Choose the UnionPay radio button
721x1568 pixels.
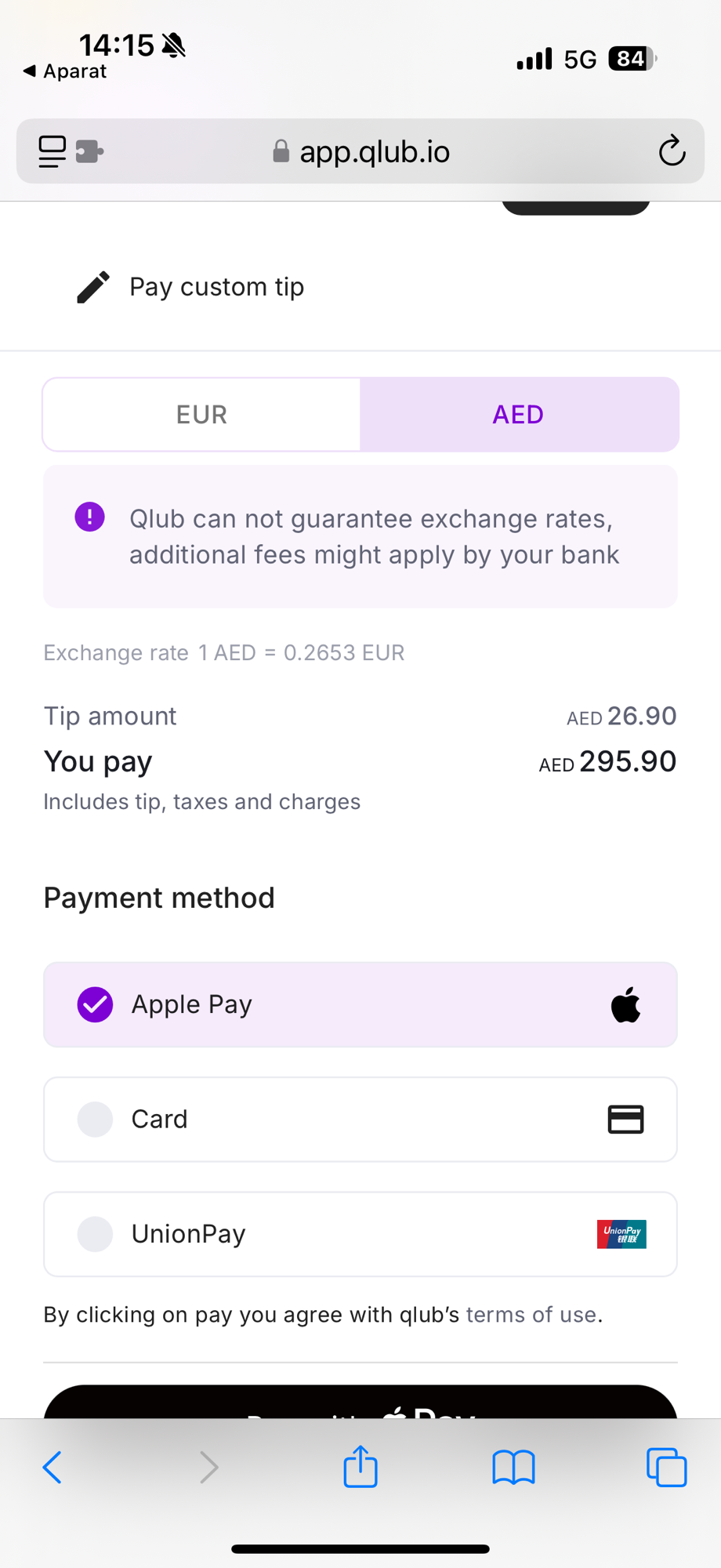[95, 1234]
